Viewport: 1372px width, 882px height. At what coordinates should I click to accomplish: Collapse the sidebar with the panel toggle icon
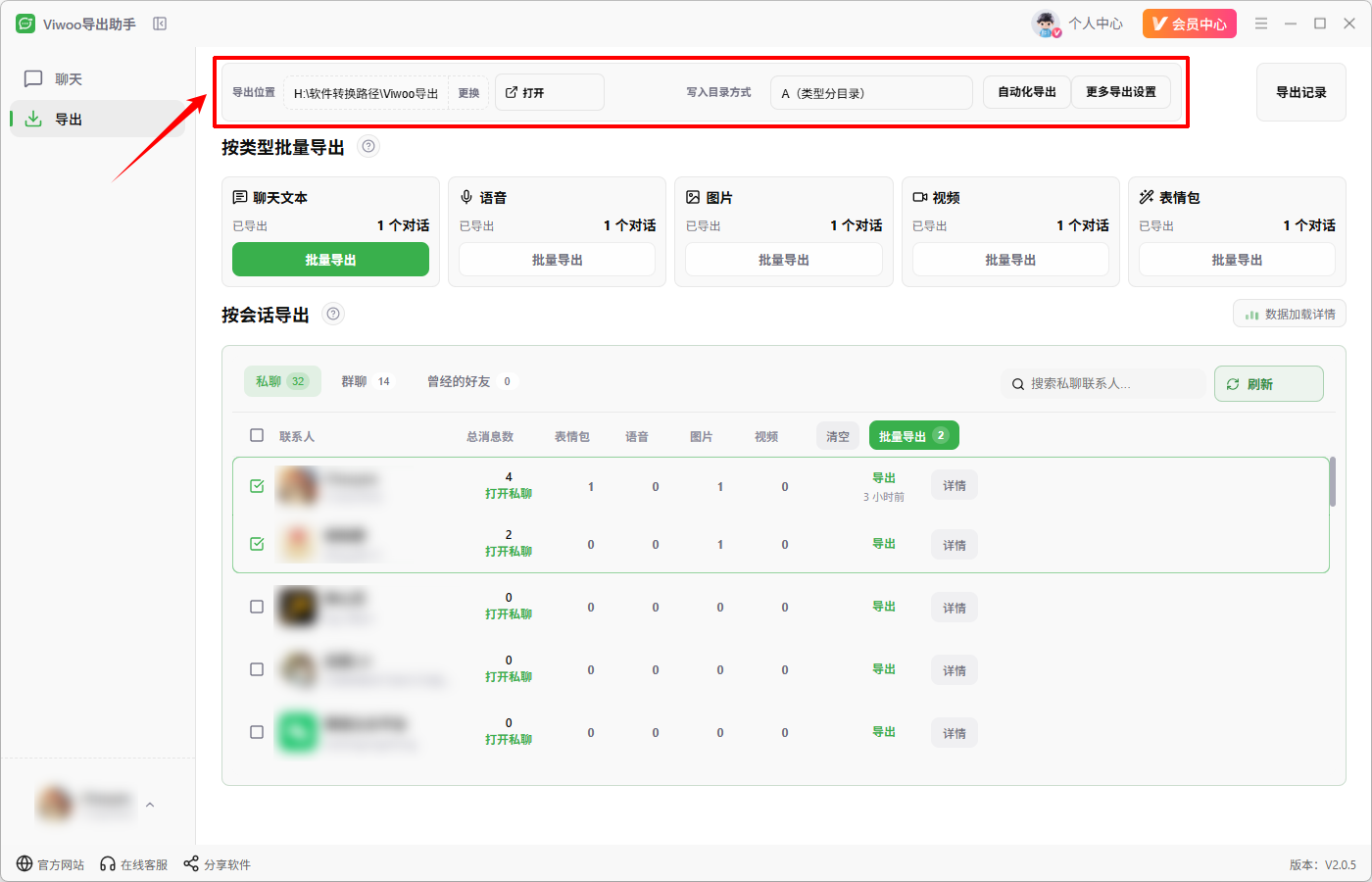point(160,24)
